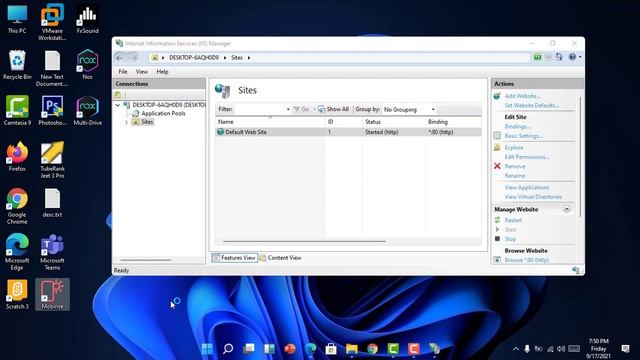Click the Actions pane vertical scrollbar
The image size is (640, 360).
580,157
